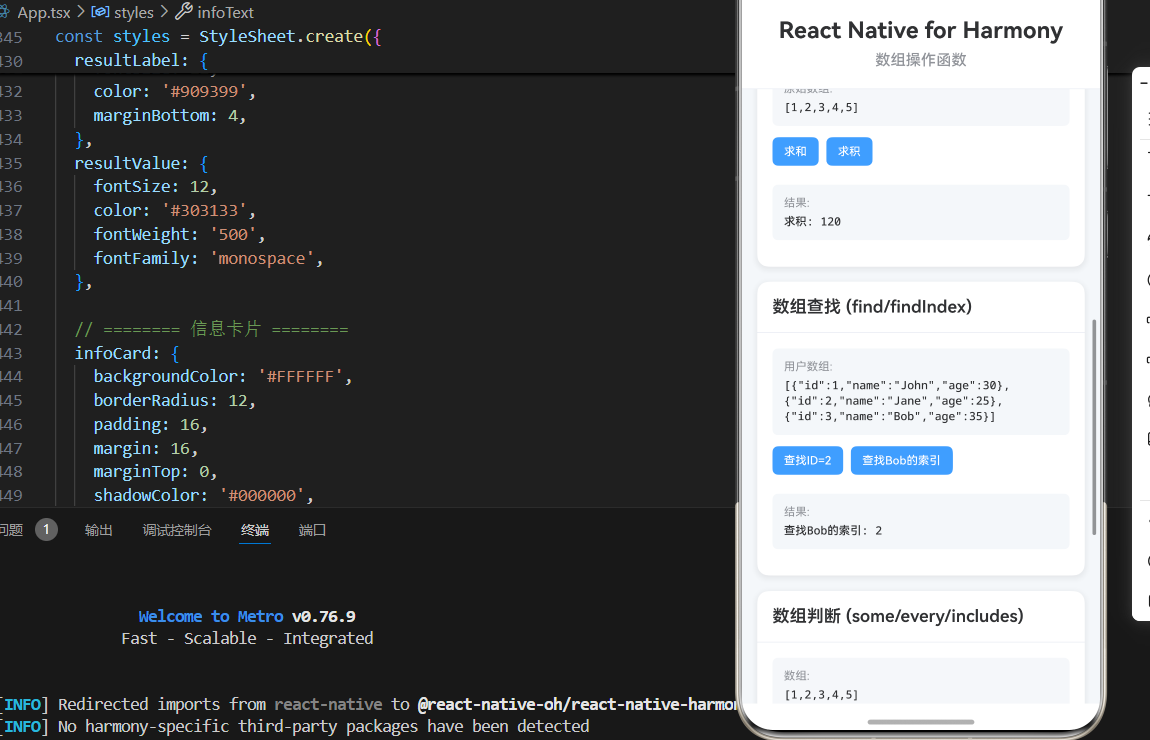Switch to the 输出 panel tab

pyautogui.click(x=98, y=530)
